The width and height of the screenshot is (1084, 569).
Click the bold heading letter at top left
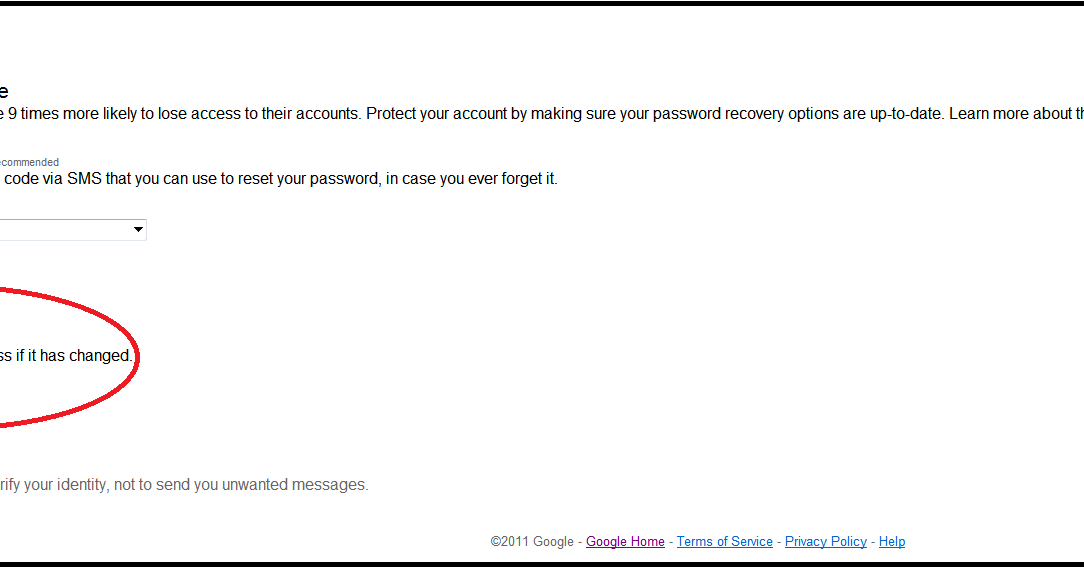click(x=4, y=91)
